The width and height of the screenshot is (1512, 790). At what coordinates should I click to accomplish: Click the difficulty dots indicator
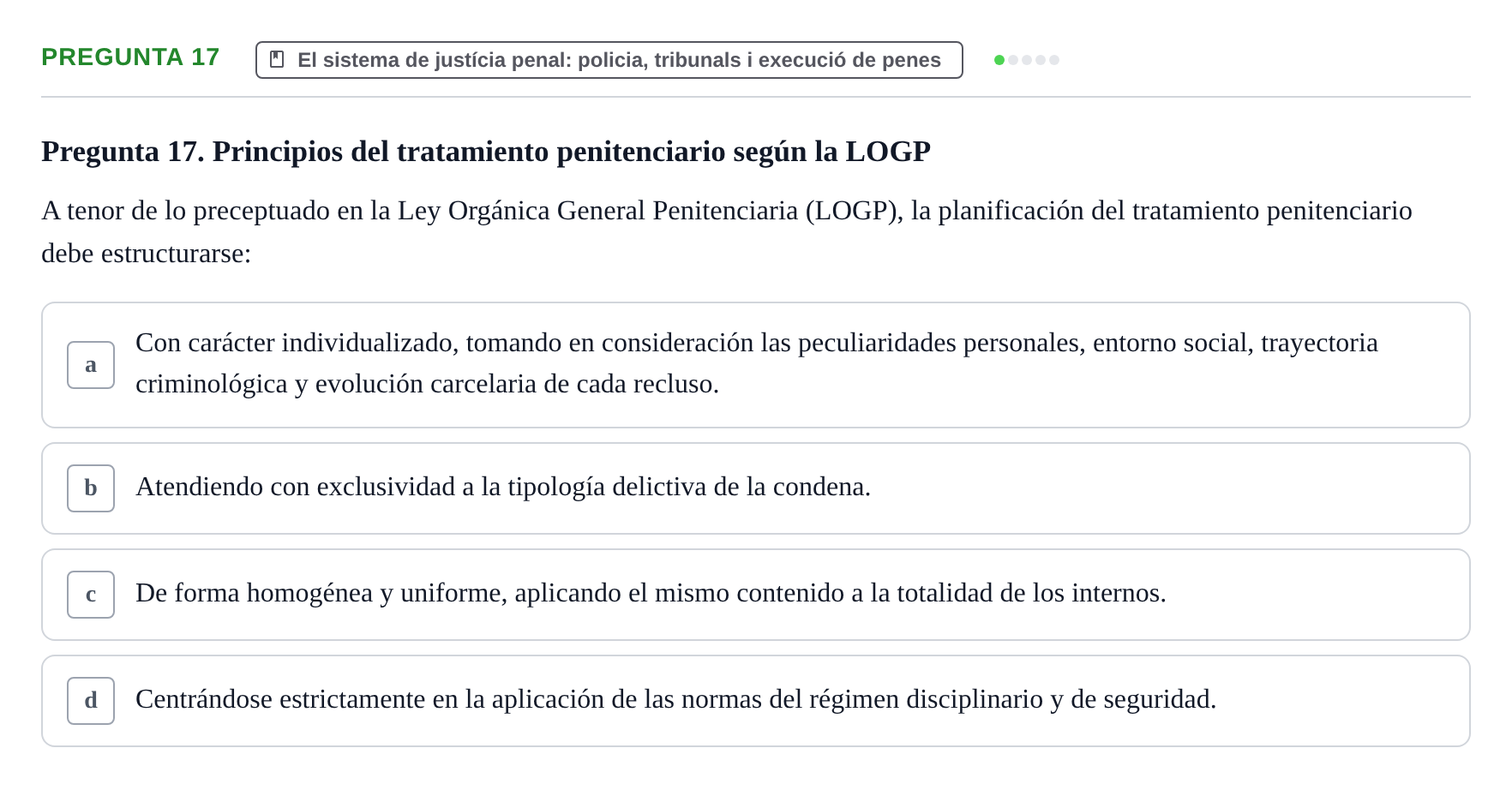tap(1027, 60)
